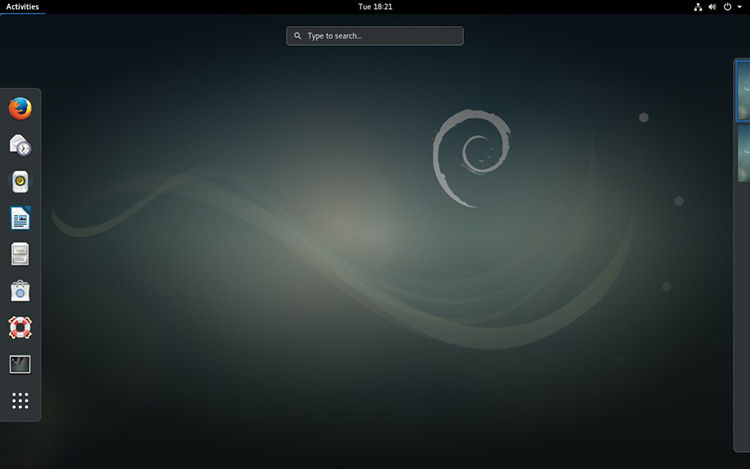Open Rhythmbox music player

20,182
